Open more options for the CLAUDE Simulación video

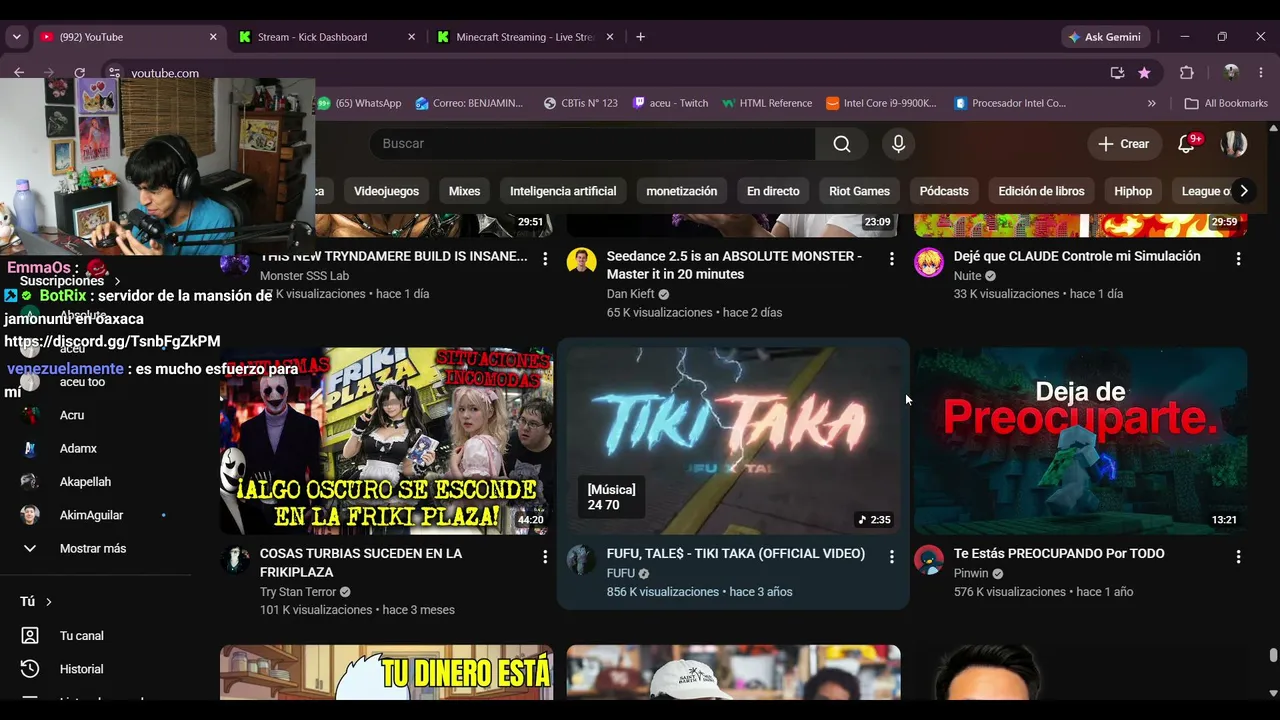[x=1238, y=258]
